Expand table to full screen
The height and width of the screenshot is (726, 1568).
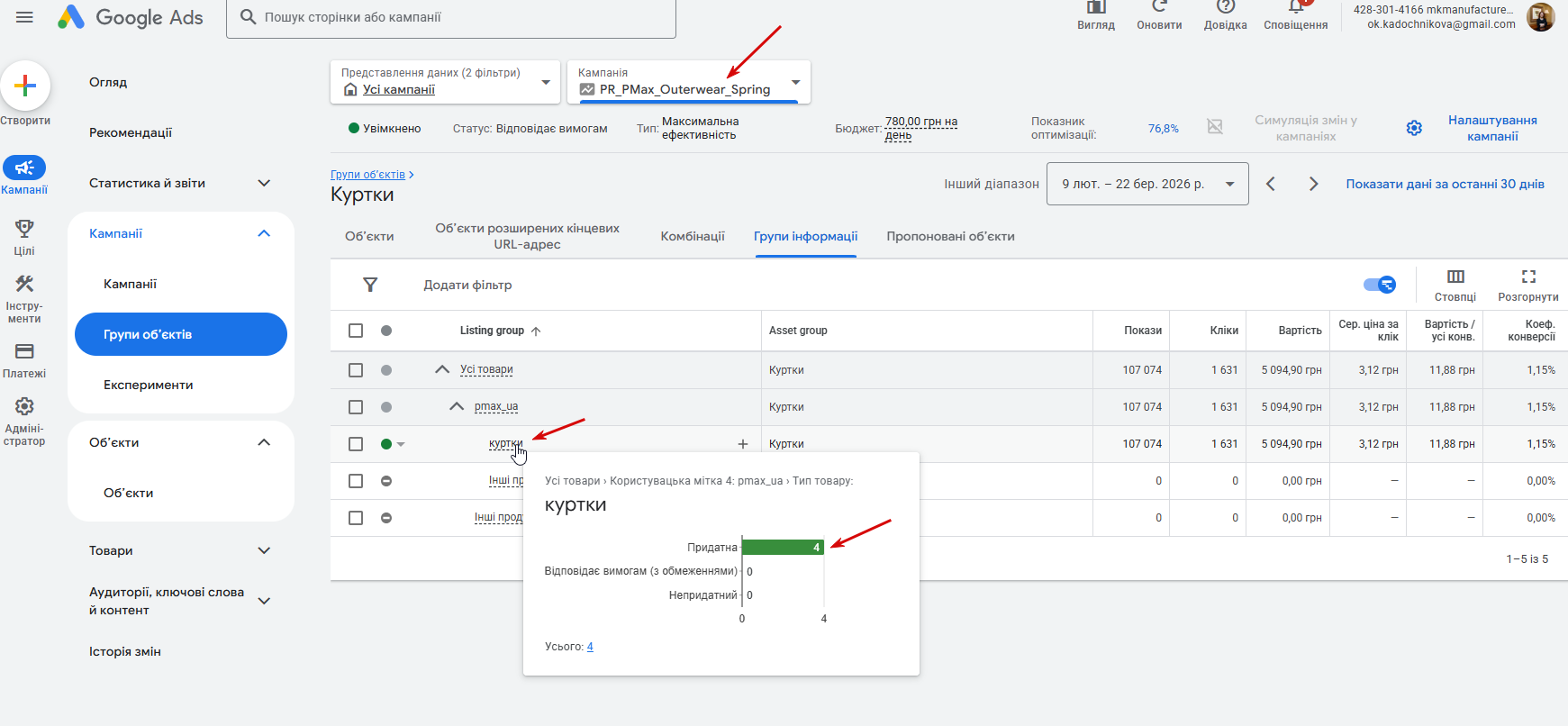pyautogui.click(x=1528, y=277)
